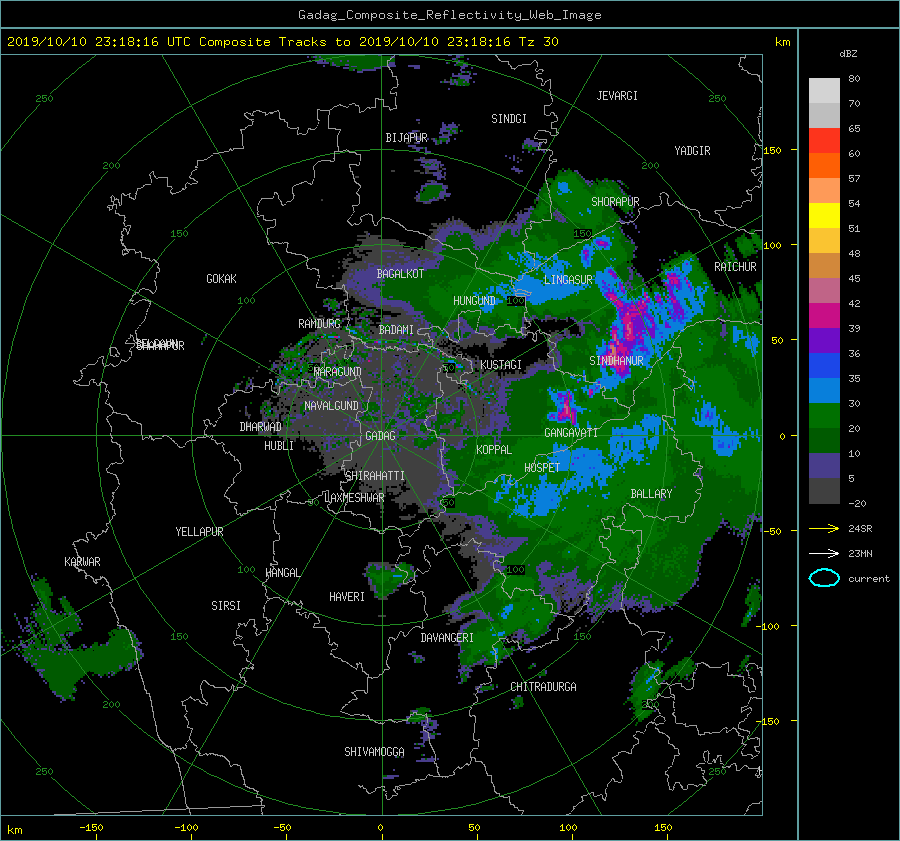This screenshot has height=841, width=900.
Task: Click the SHORAPUR city label
Action: (x=615, y=202)
